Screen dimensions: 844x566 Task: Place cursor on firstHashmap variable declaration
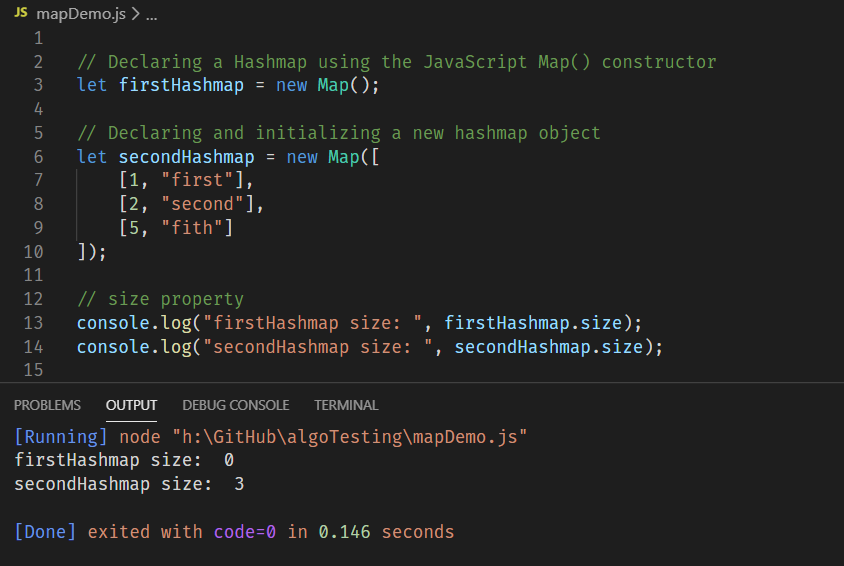click(x=181, y=85)
